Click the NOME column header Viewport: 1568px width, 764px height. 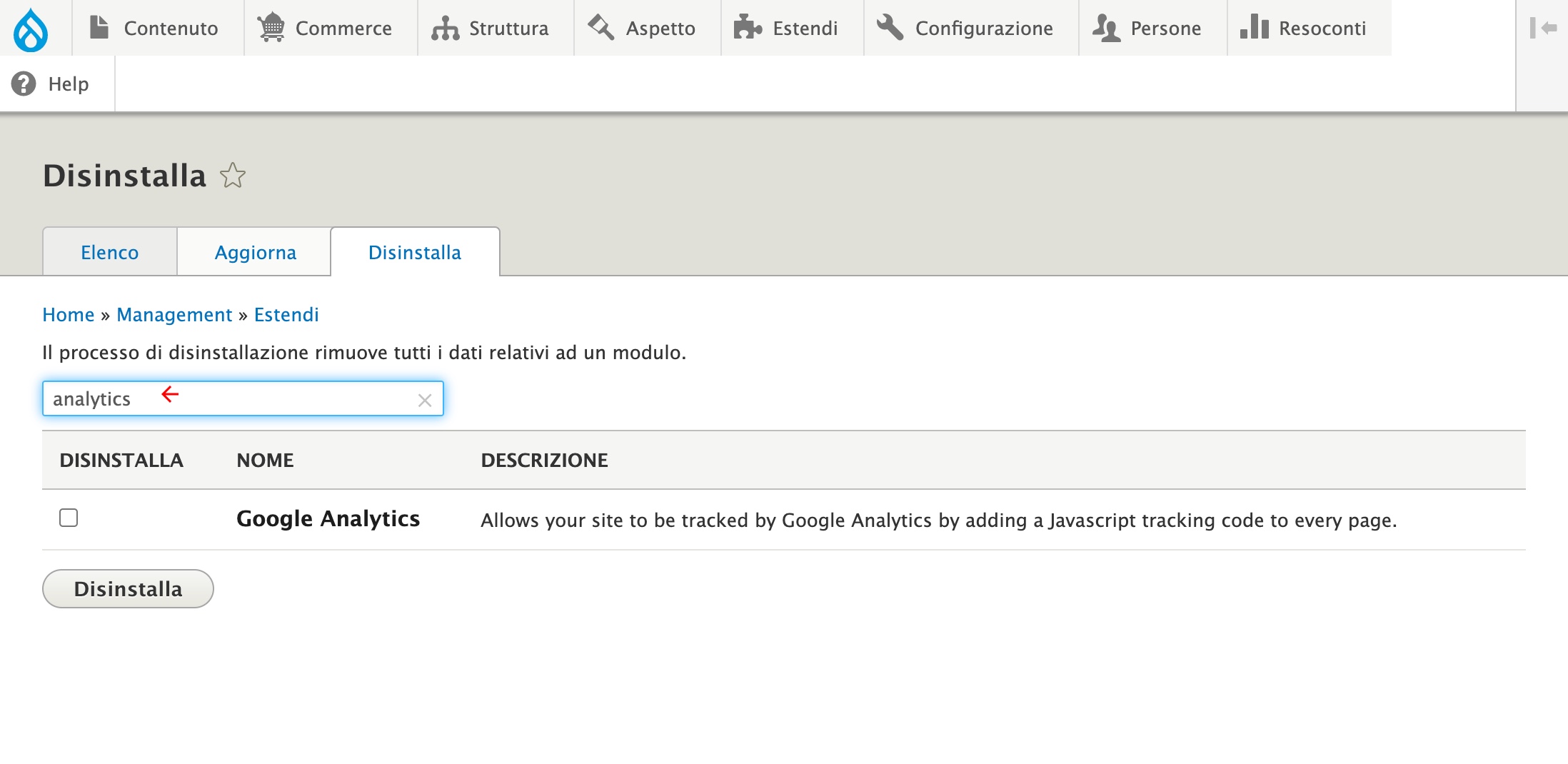click(265, 460)
